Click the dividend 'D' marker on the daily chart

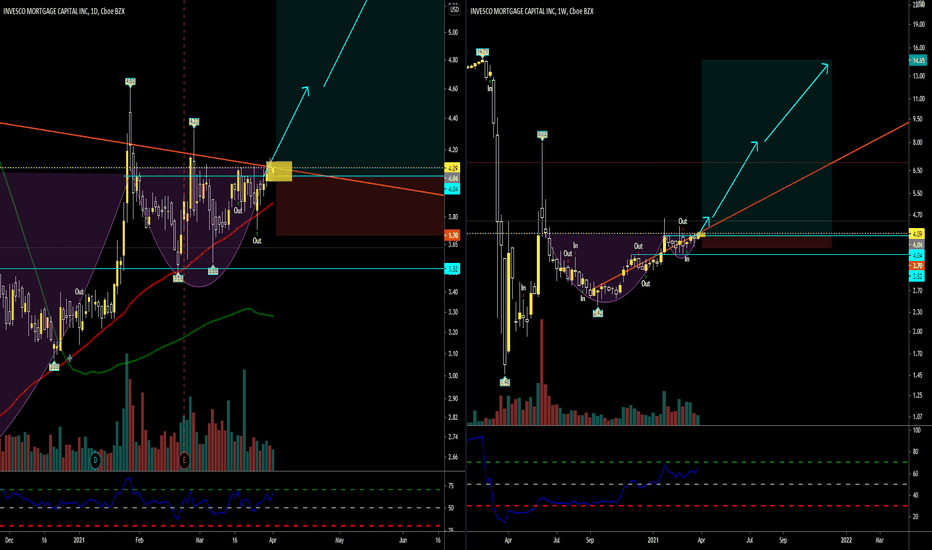coord(95,460)
